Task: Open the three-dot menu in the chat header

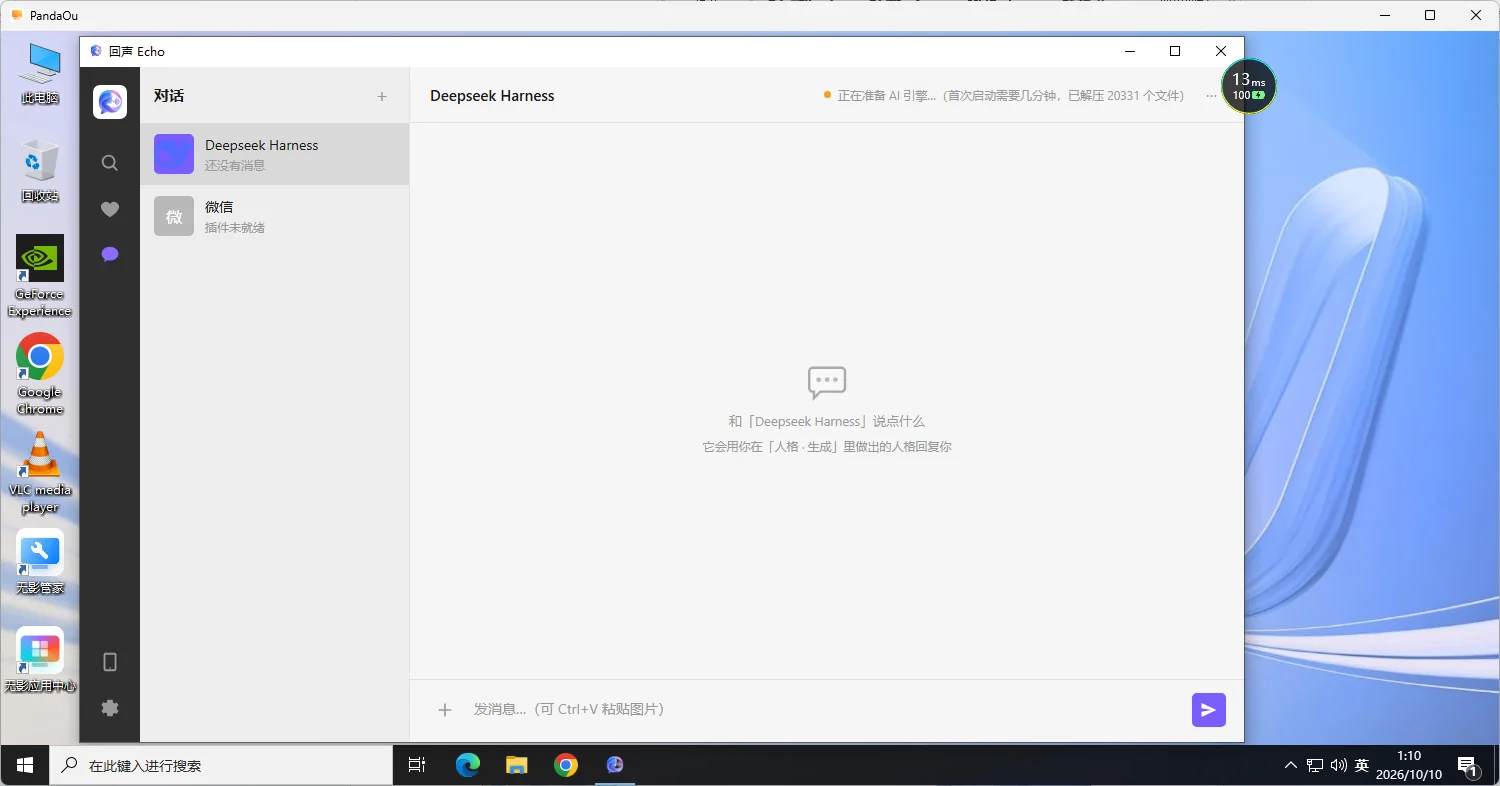Action: pos(1211,96)
